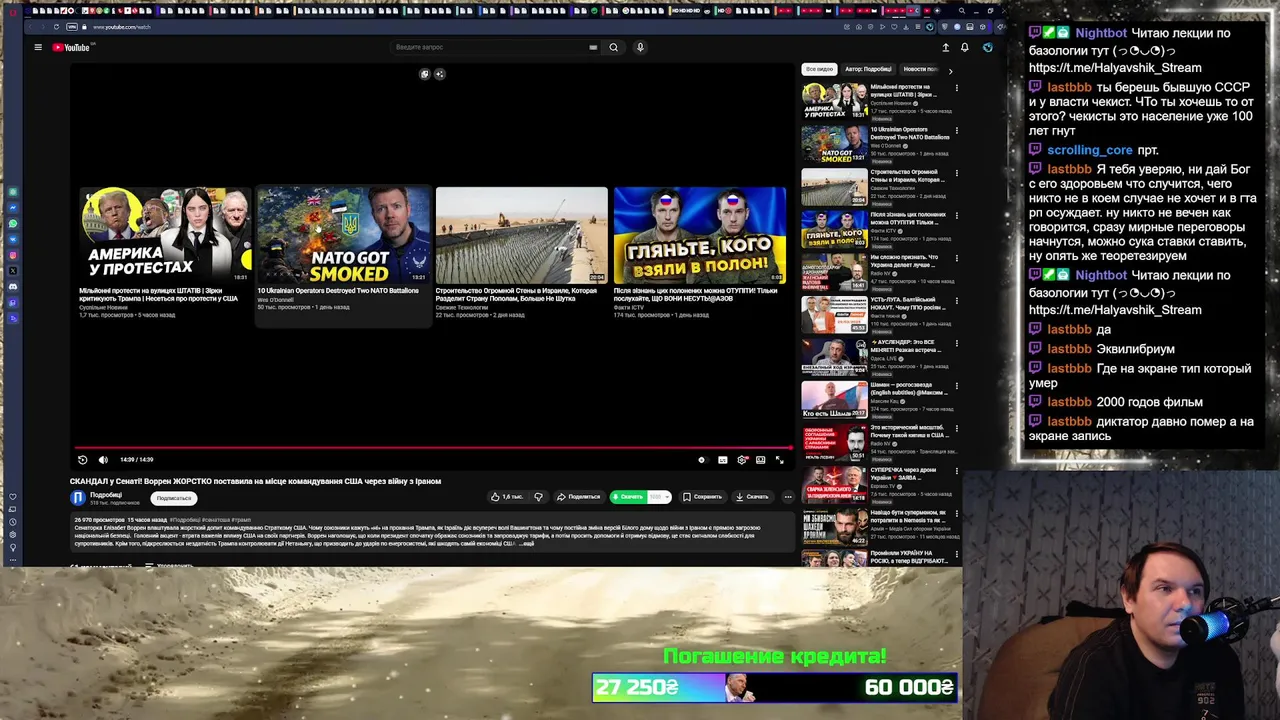The image size is (1280, 720).
Task: Open Discord in the browser sidebar
Action: [13, 287]
